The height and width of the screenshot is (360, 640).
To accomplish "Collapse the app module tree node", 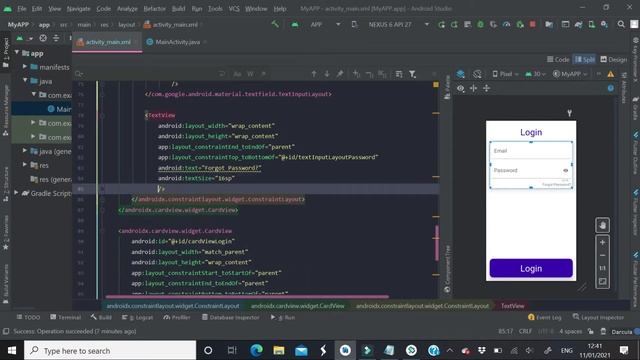I will (17, 53).
